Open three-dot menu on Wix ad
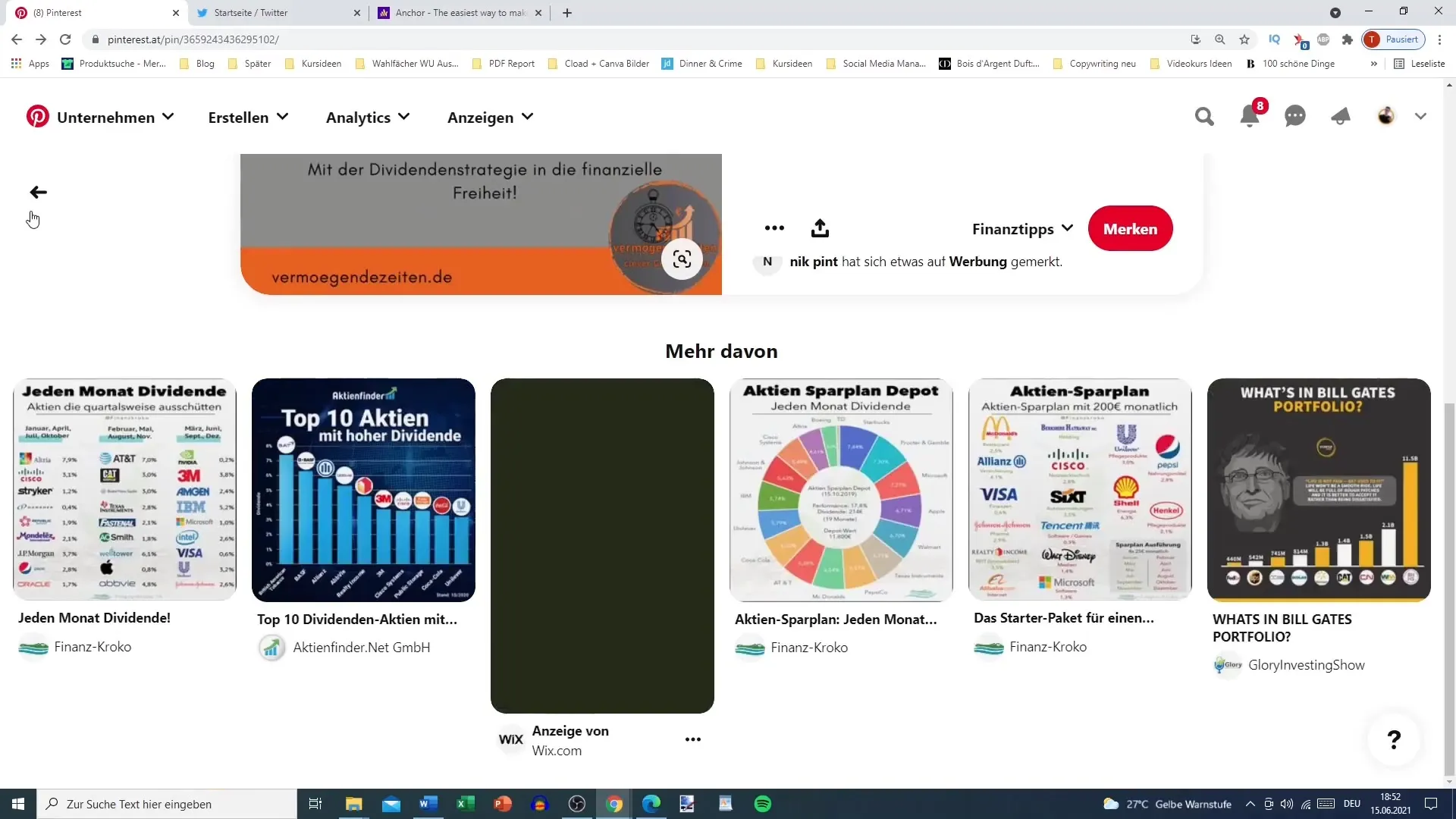 (693, 739)
